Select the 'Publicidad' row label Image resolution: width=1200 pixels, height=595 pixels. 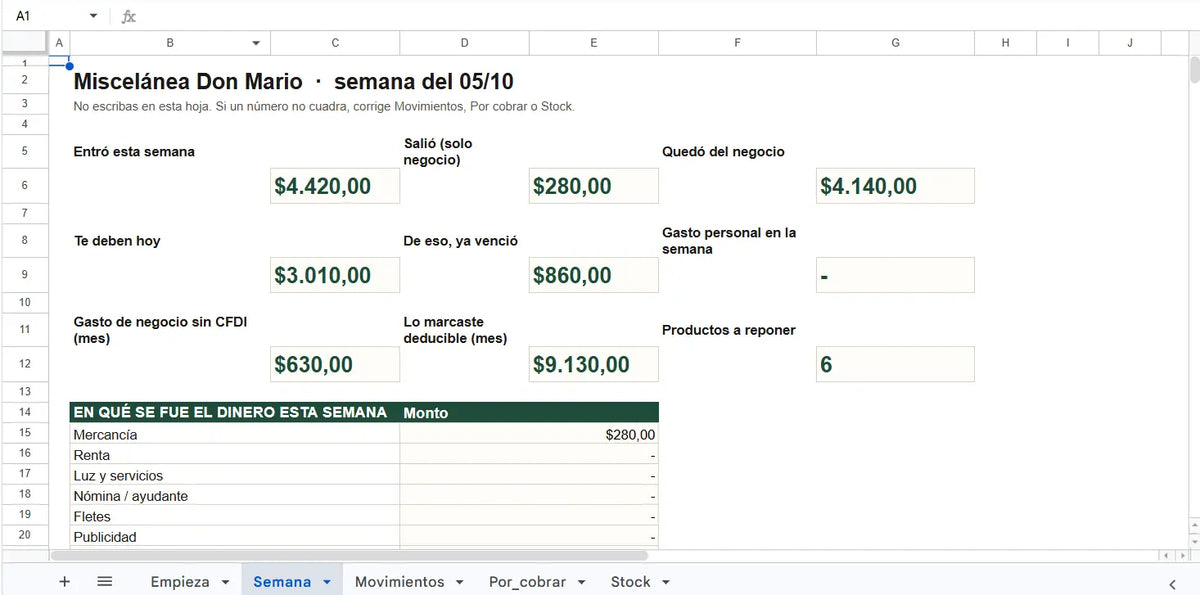click(x=105, y=537)
